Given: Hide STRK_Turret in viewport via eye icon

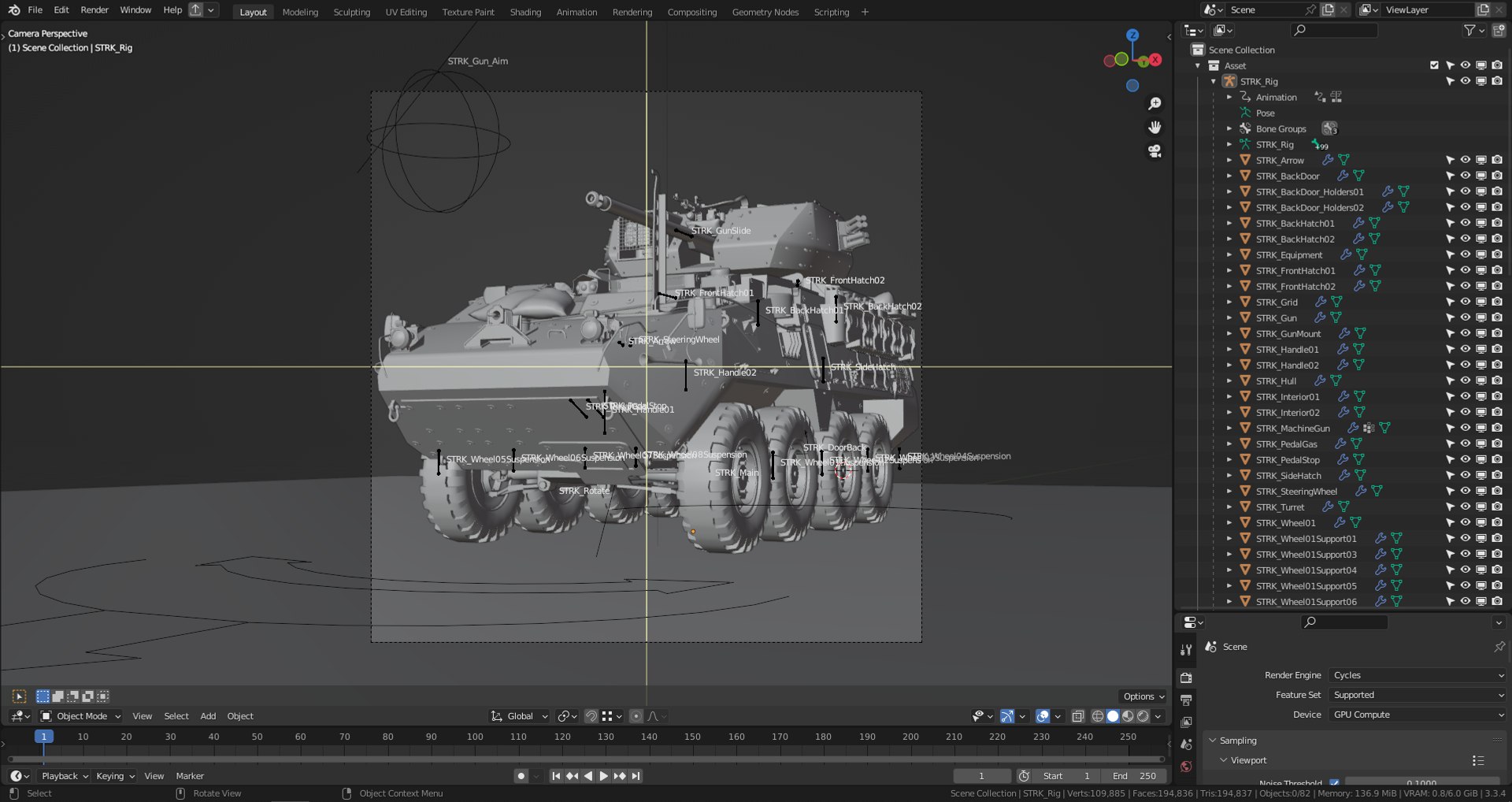Looking at the screenshot, I should tap(1466, 507).
